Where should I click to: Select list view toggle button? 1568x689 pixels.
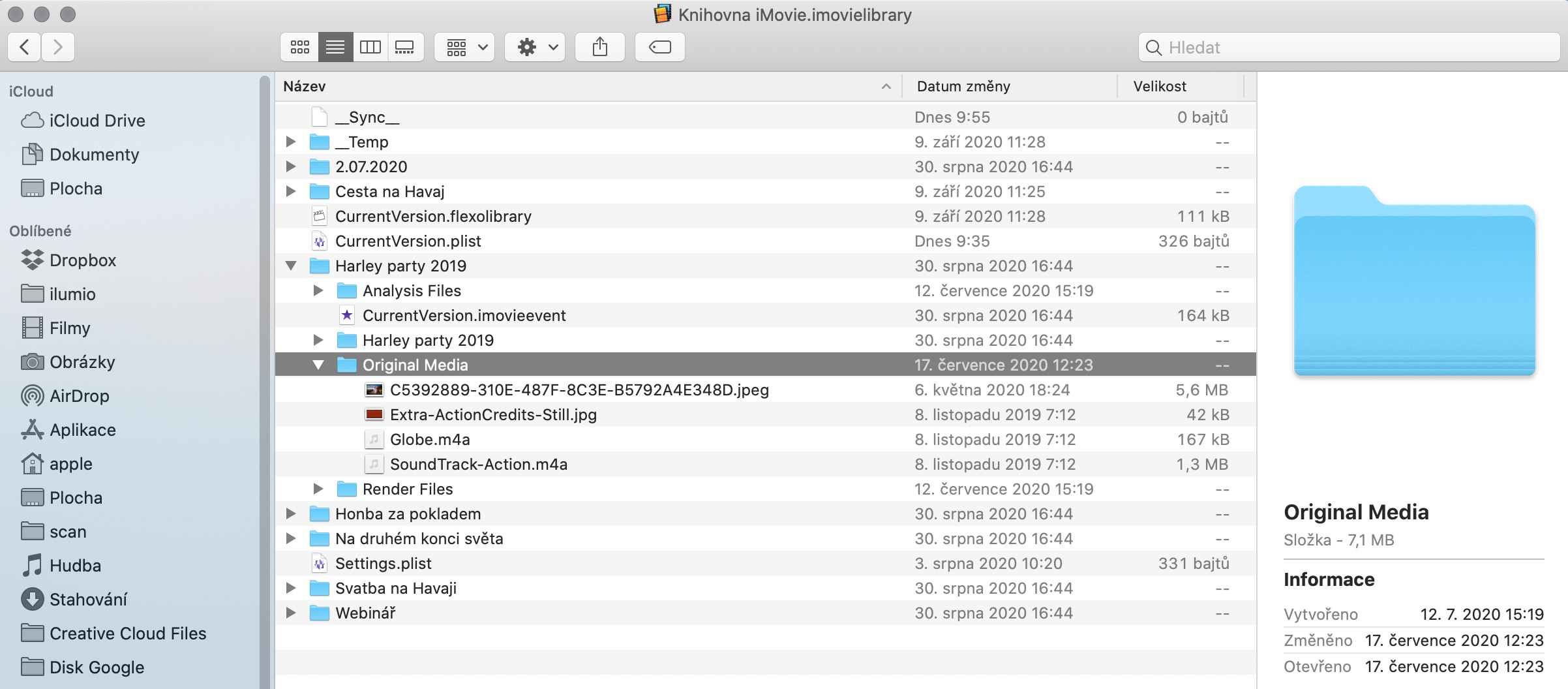click(x=335, y=47)
